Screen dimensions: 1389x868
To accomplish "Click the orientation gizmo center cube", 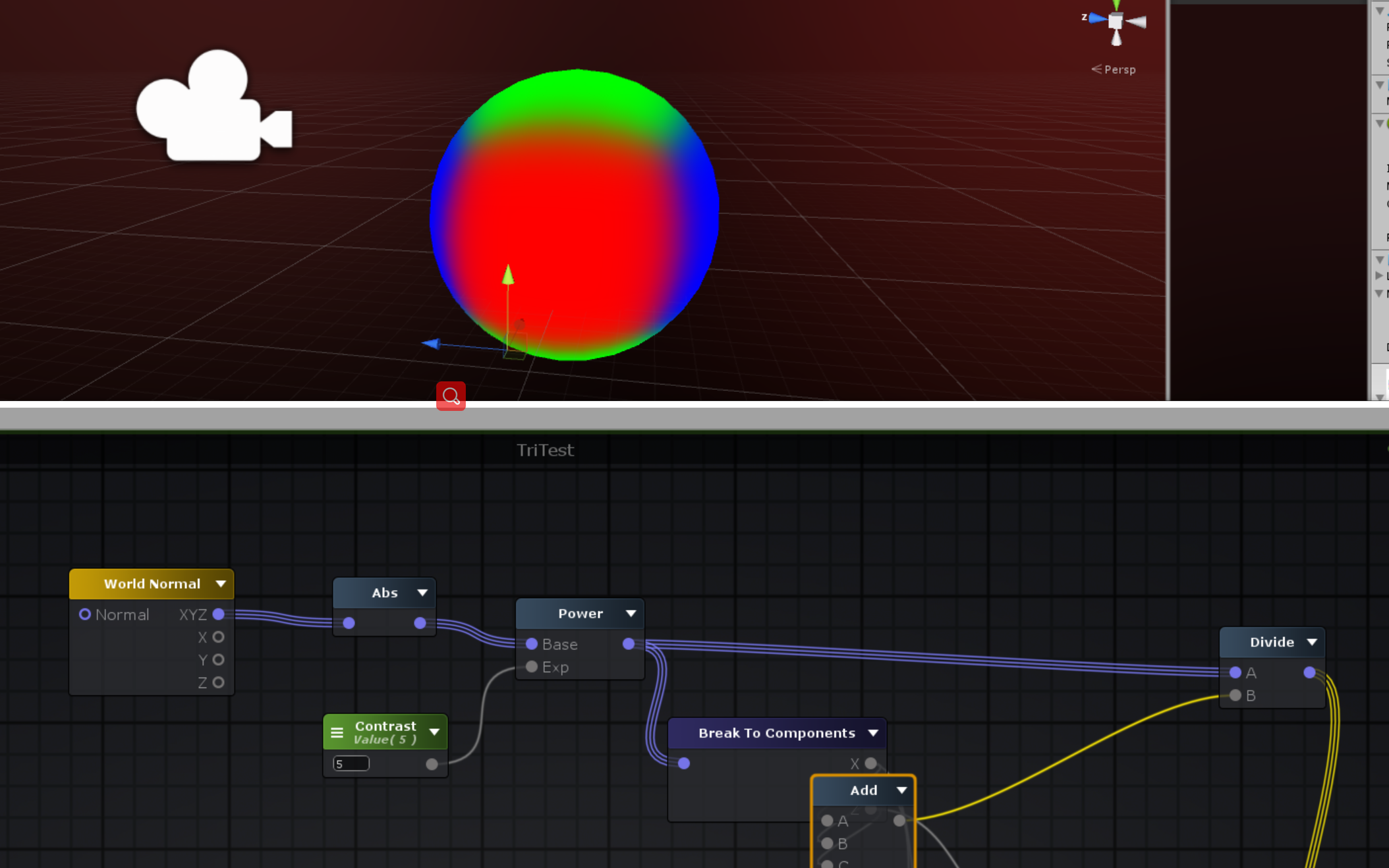I will [1116, 21].
